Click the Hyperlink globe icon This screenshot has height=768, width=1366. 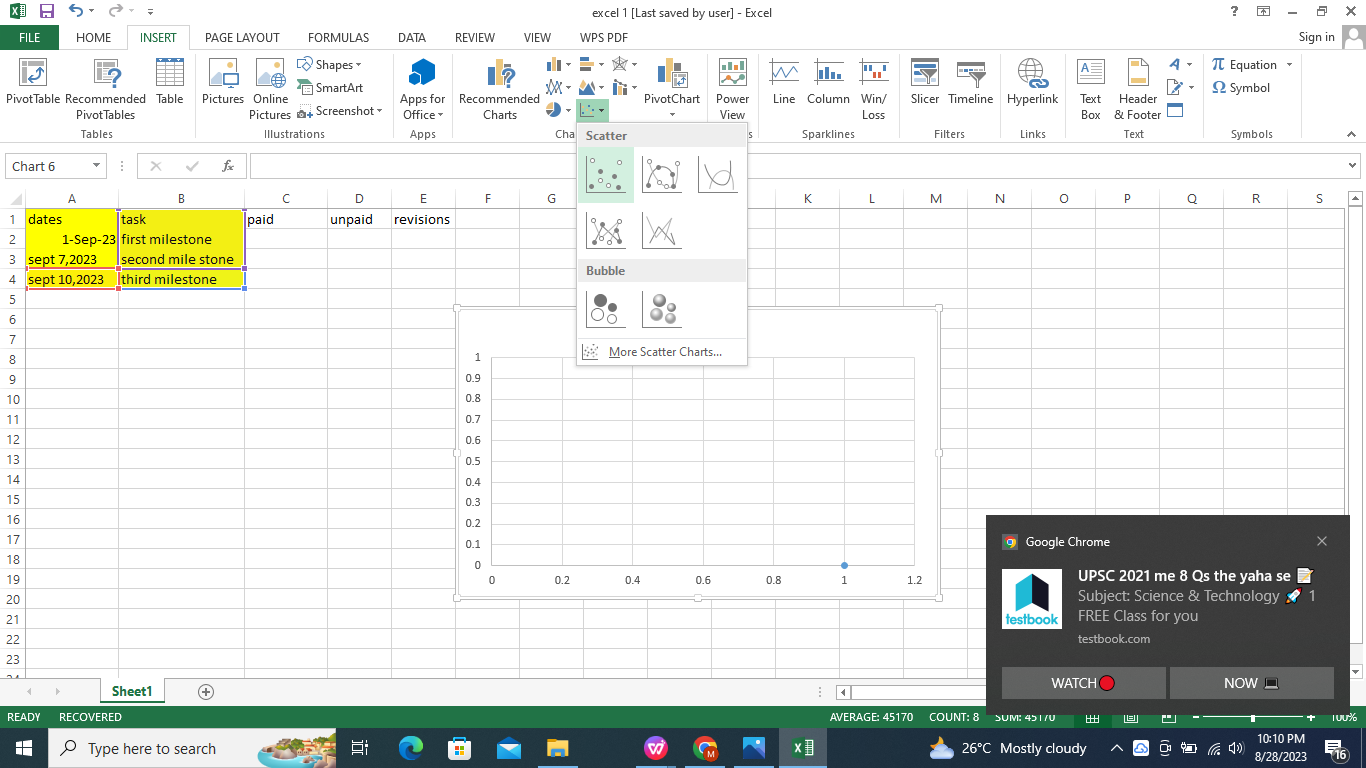pos(1032,73)
